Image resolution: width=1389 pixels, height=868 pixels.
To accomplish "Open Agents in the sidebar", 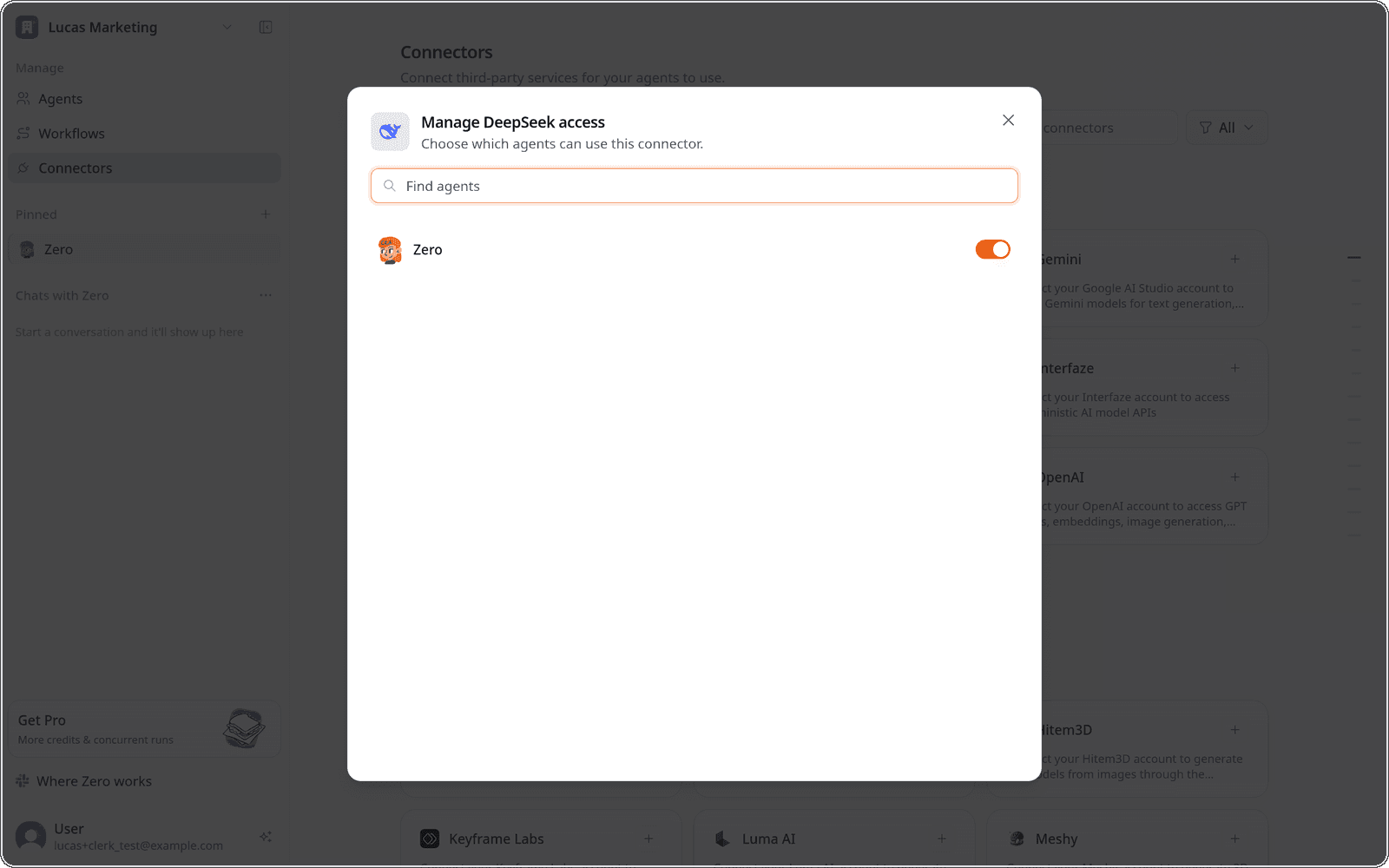I will [144, 99].
